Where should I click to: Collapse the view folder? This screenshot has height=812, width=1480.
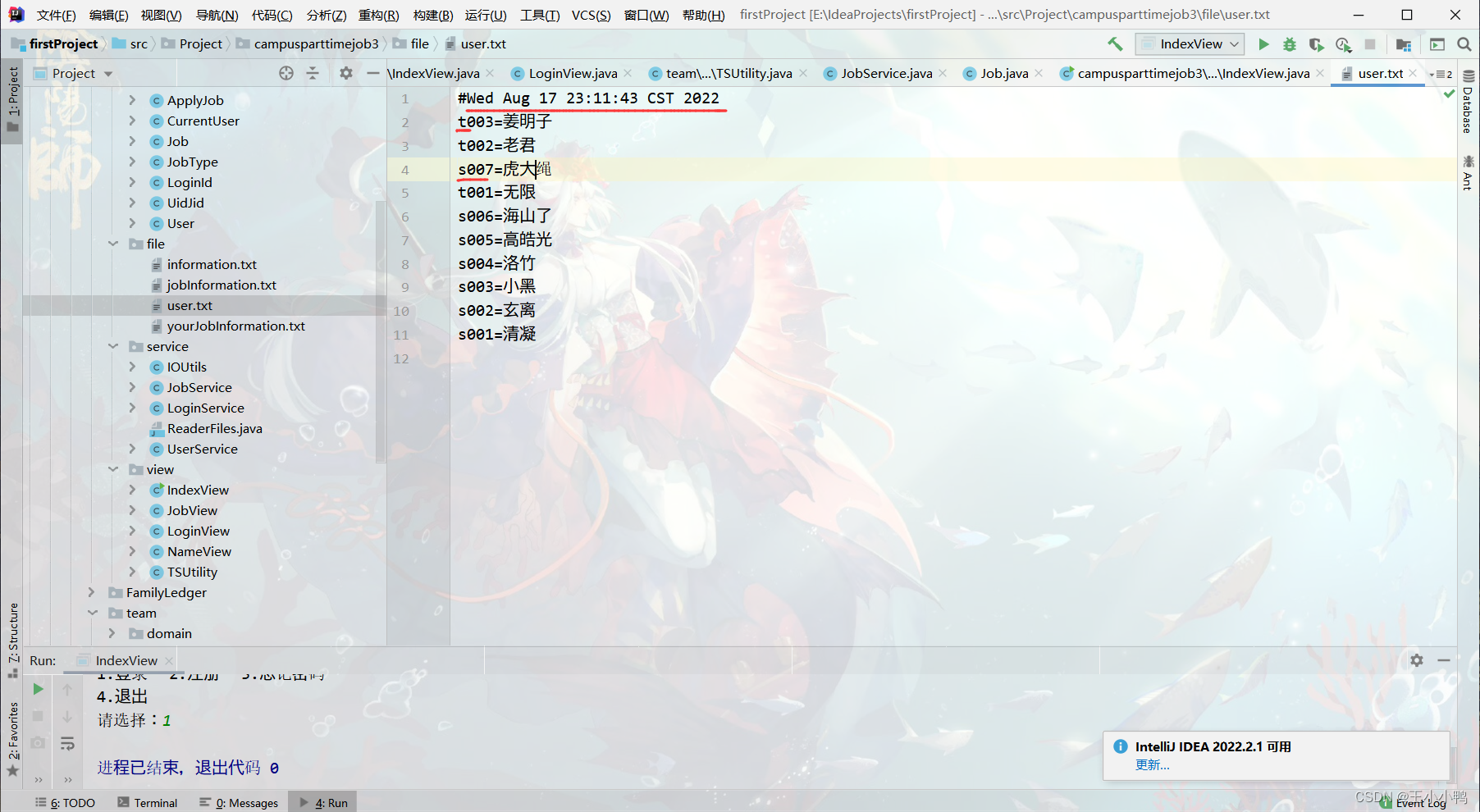click(113, 469)
